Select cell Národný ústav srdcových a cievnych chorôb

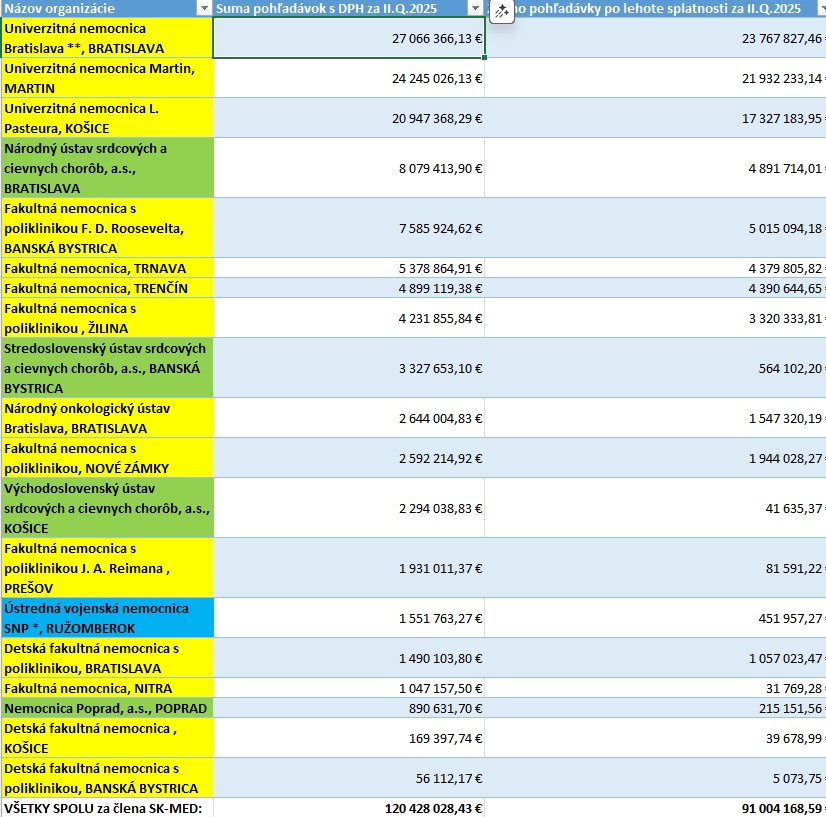pos(107,168)
